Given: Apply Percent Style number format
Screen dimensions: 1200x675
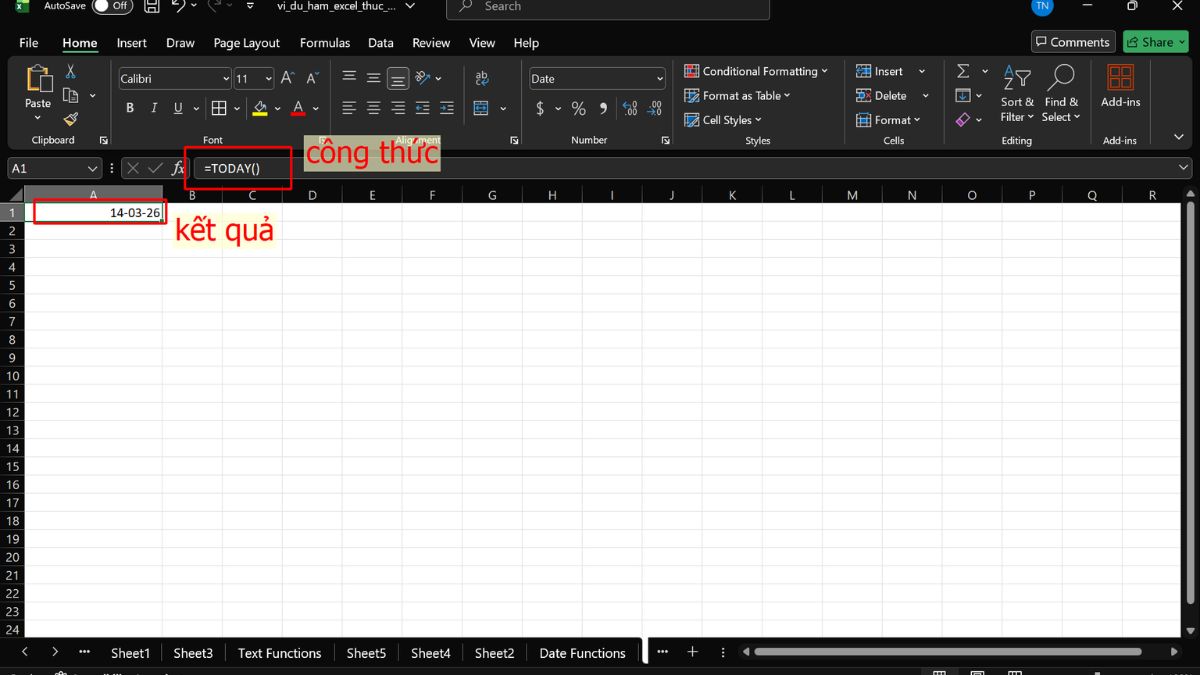Looking at the screenshot, I should coord(578,108).
